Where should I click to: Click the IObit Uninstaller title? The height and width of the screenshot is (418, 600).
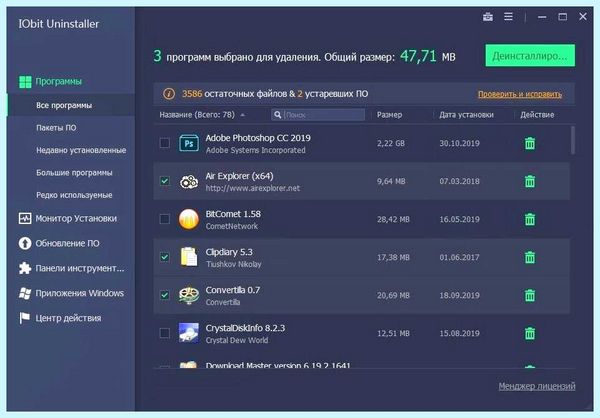[59, 24]
